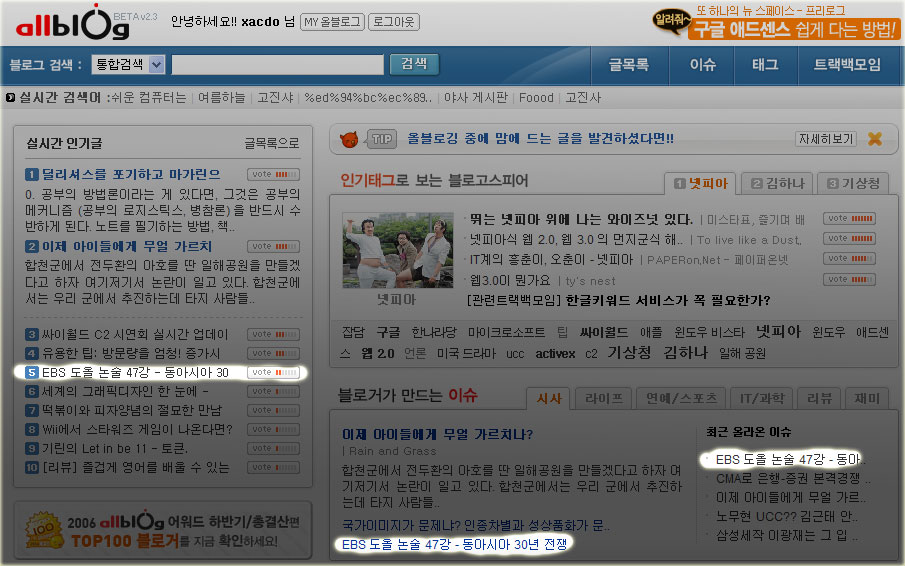Image resolution: width=905 pixels, height=566 pixels.
Task: Click the 마이크로소프트 tag in tag cloud
Action: tap(506, 332)
